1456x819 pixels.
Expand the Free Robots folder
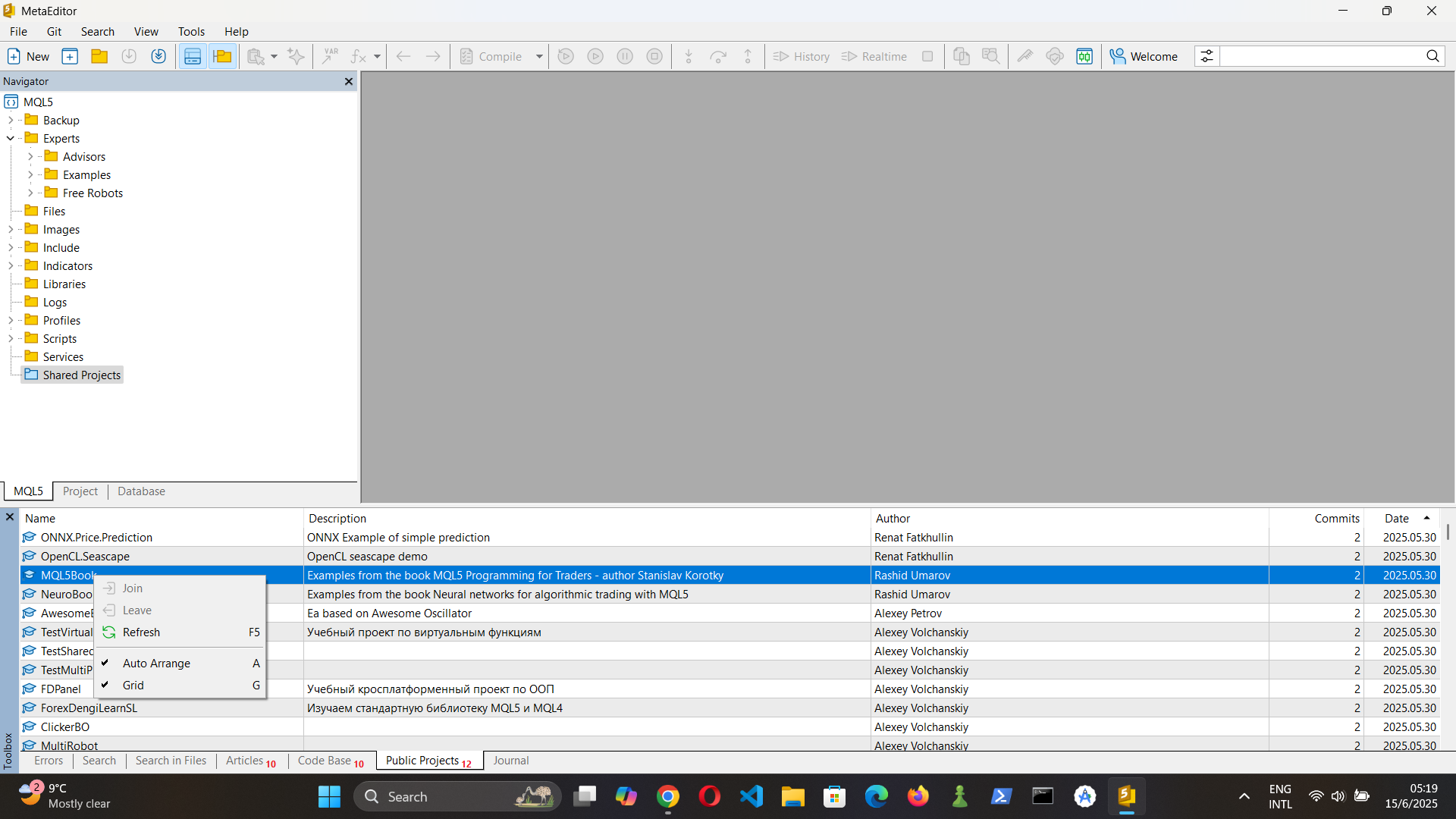(x=30, y=193)
